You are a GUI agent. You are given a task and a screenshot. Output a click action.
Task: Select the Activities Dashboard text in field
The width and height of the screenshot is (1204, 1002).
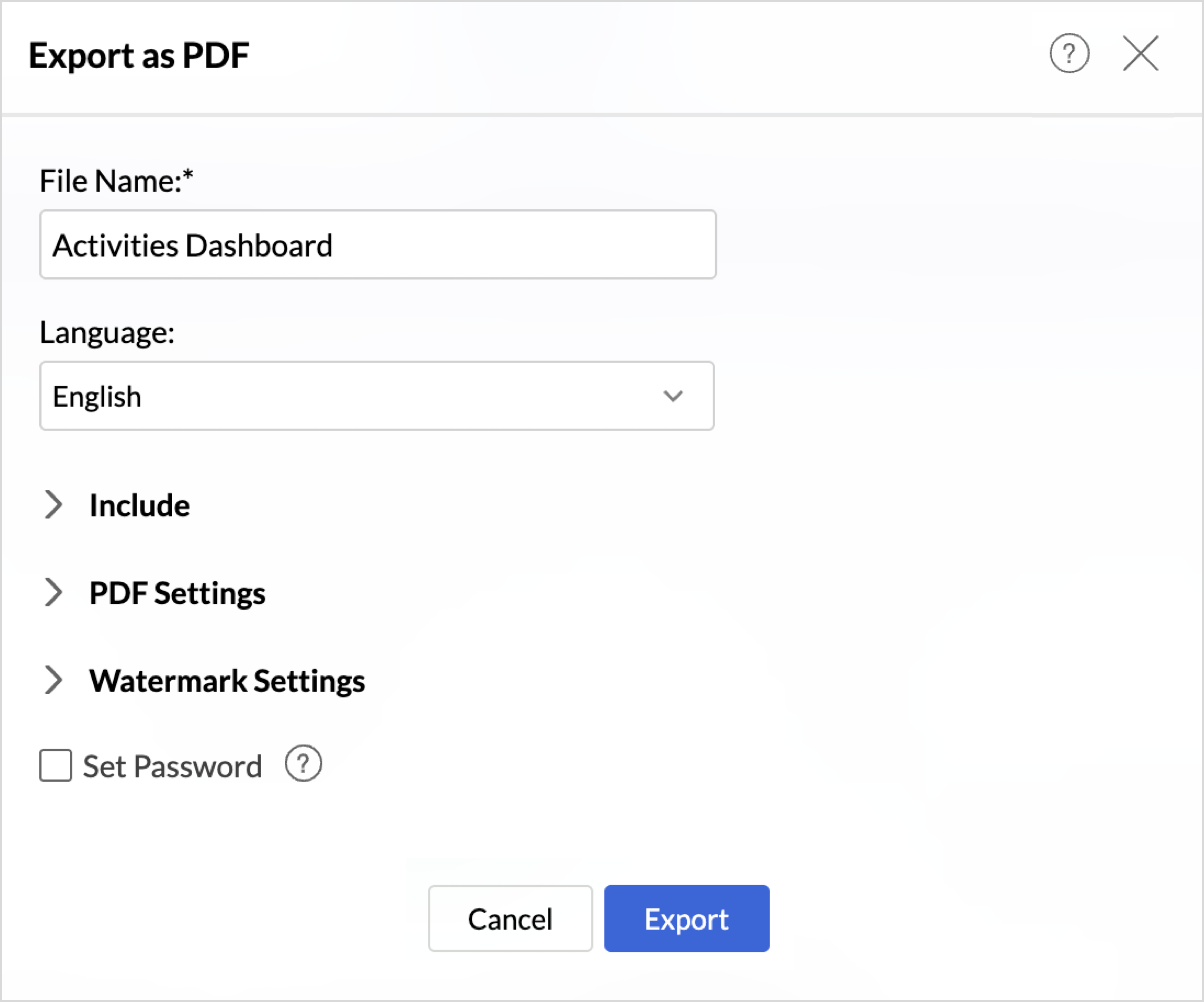coord(192,245)
